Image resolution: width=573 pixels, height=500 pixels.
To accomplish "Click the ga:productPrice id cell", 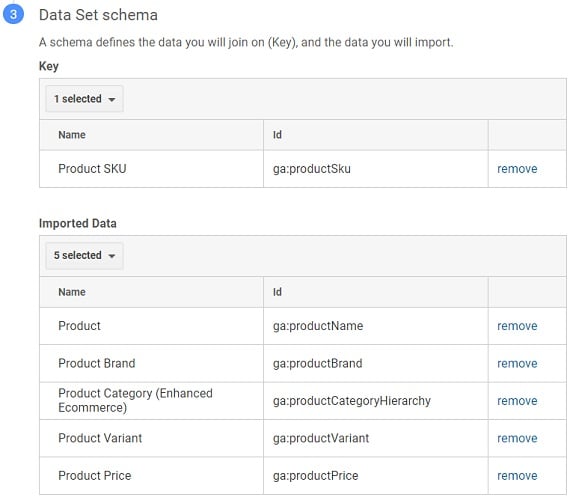I will point(376,476).
